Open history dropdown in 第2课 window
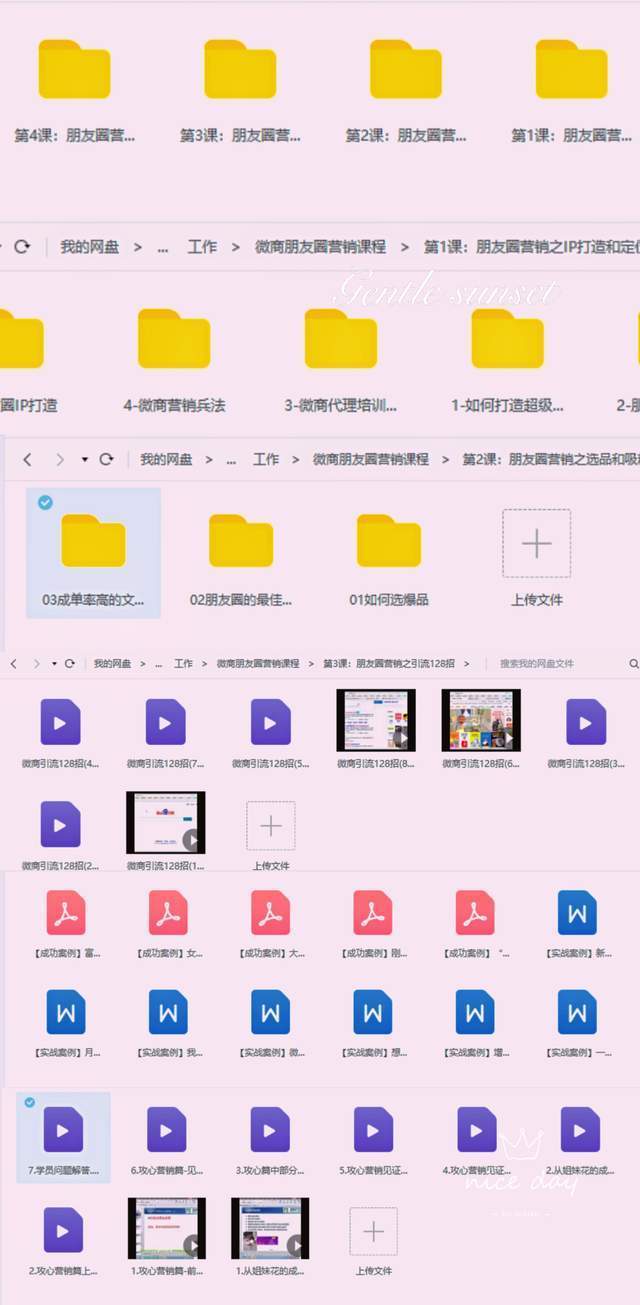Image resolution: width=640 pixels, height=1305 pixels. (x=84, y=460)
